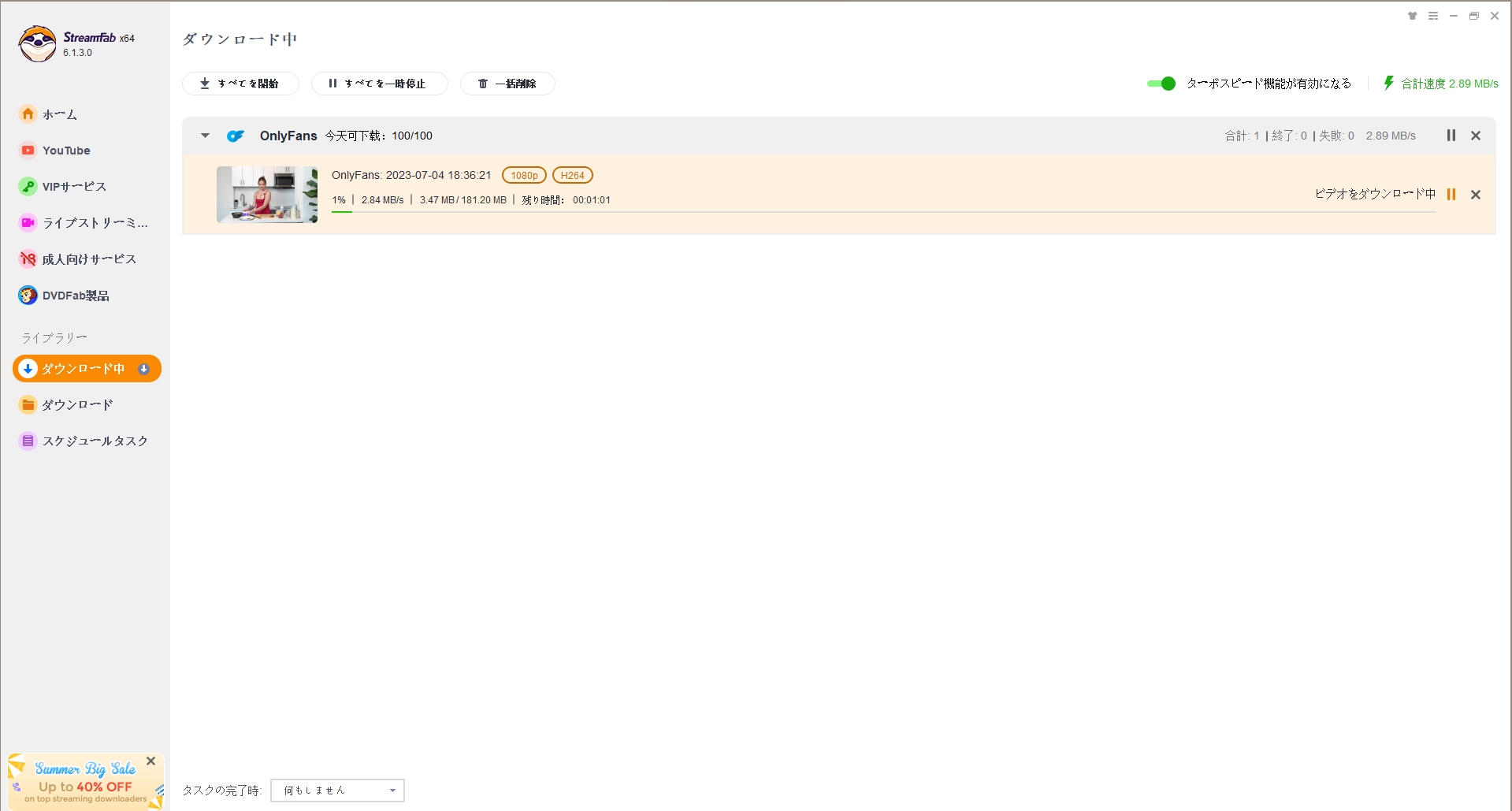Cancel the individual video download
This screenshot has width=1512, height=811.
pos(1476,195)
